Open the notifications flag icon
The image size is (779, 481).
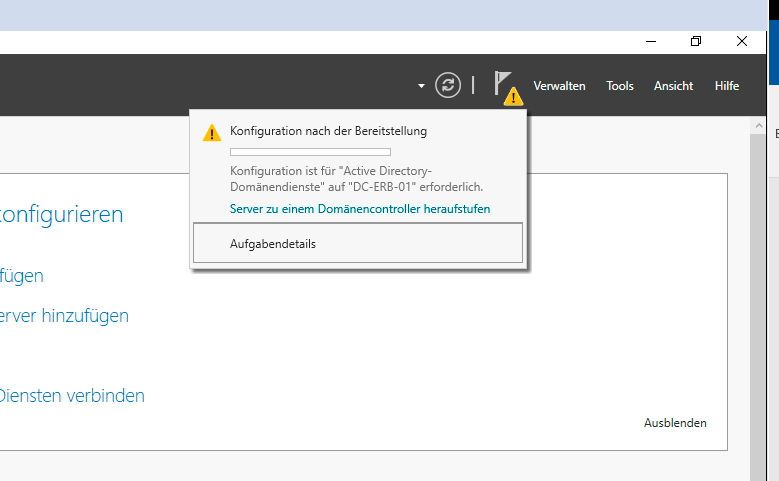[x=508, y=88]
